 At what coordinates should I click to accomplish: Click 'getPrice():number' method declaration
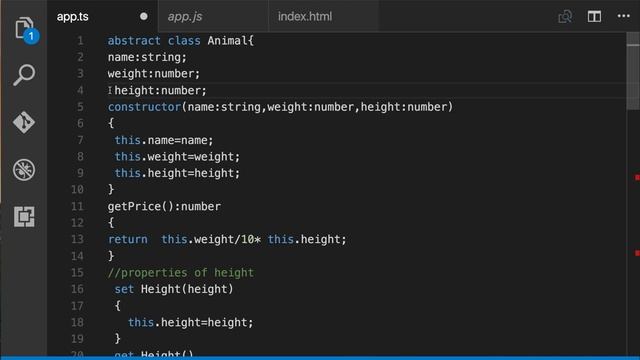tap(164, 207)
